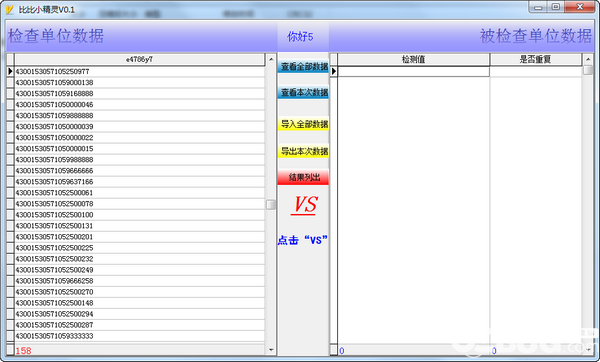Select cell 43001530571052500225

point(140,248)
